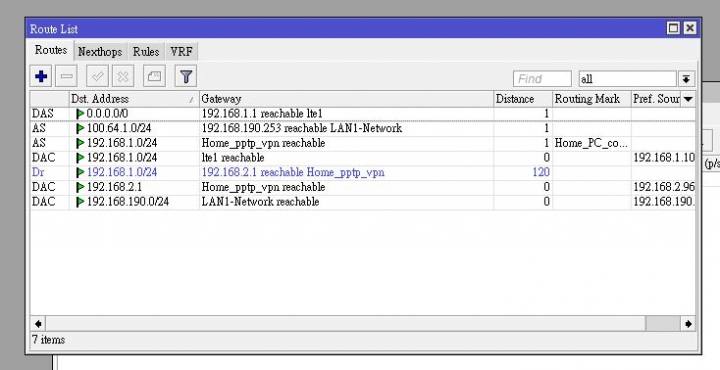Sort by Routing Mark column header
Screen dimensions: 720x370
(x=592, y=99)
